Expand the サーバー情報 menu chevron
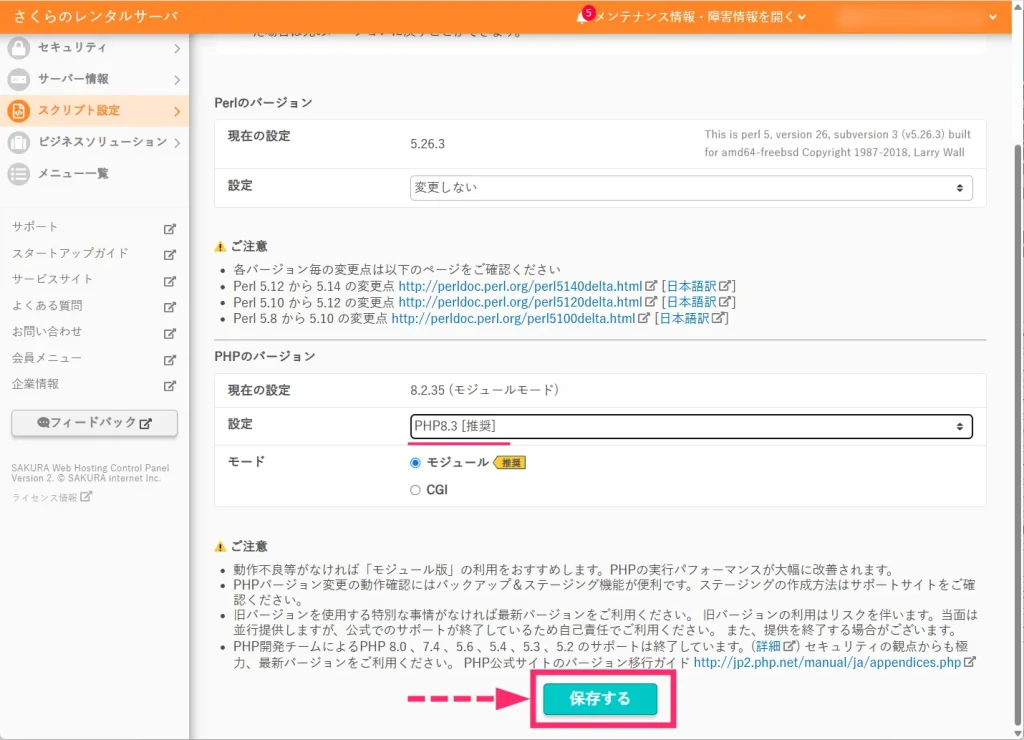Viewport: 1024px width, 740px height. click(177, 80)
